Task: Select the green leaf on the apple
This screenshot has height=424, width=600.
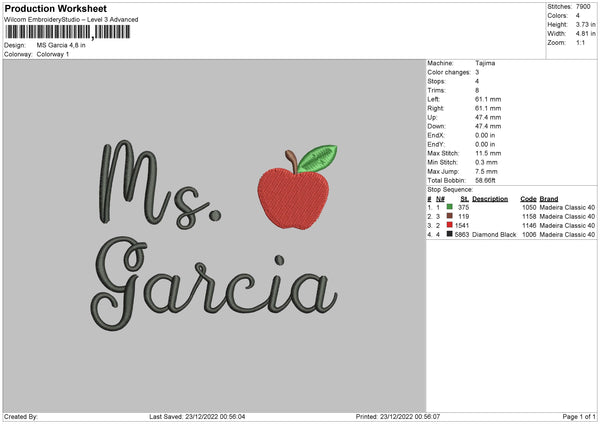Action: pyautogui.click(x=317, y=157)
